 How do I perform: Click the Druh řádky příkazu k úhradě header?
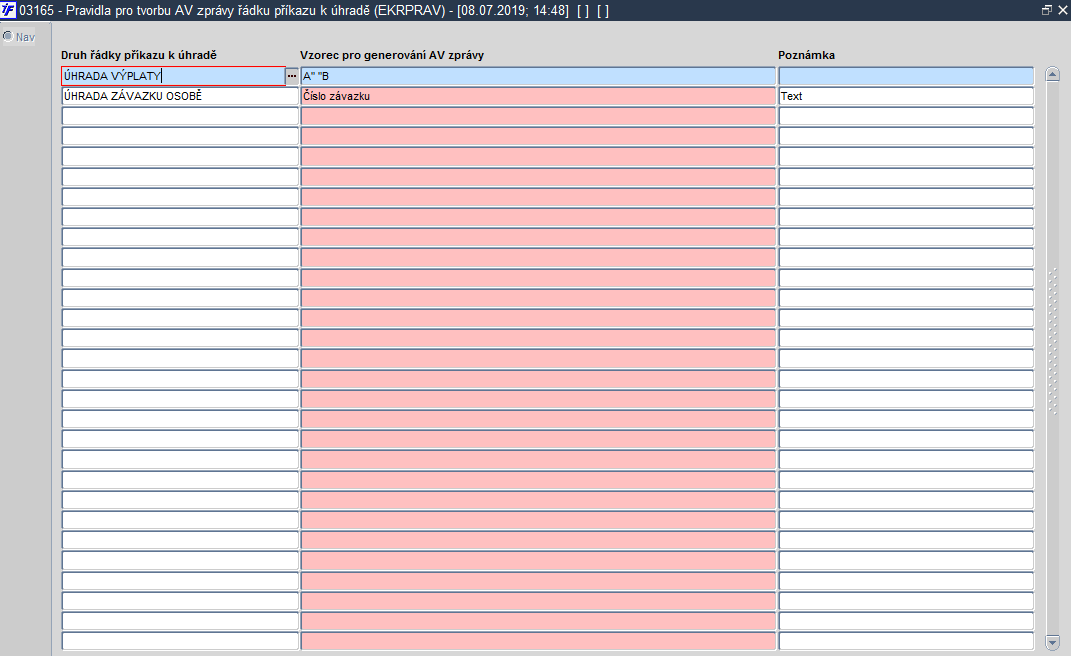(x=139, y=55)
